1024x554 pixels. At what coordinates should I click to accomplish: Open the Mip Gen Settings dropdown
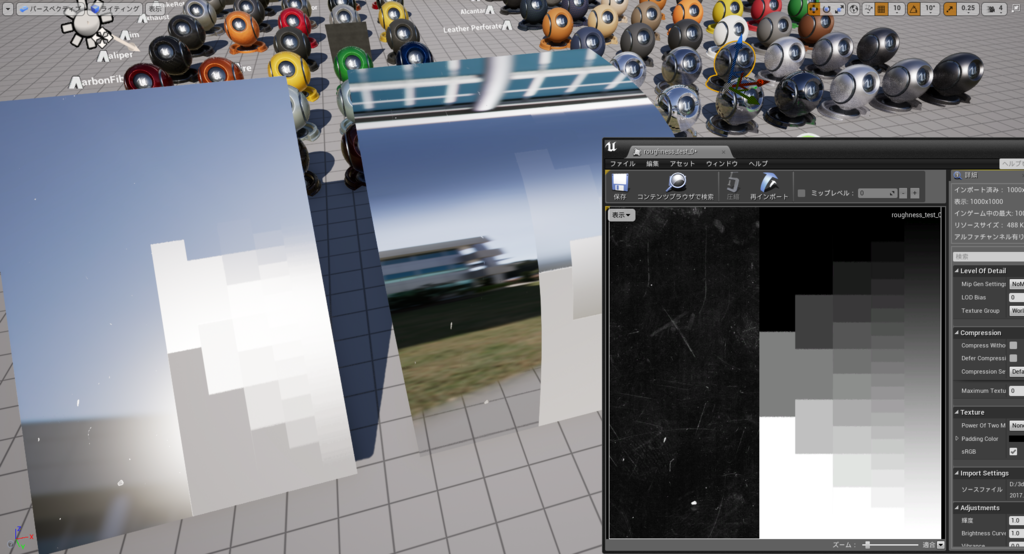coord(1017,284)
